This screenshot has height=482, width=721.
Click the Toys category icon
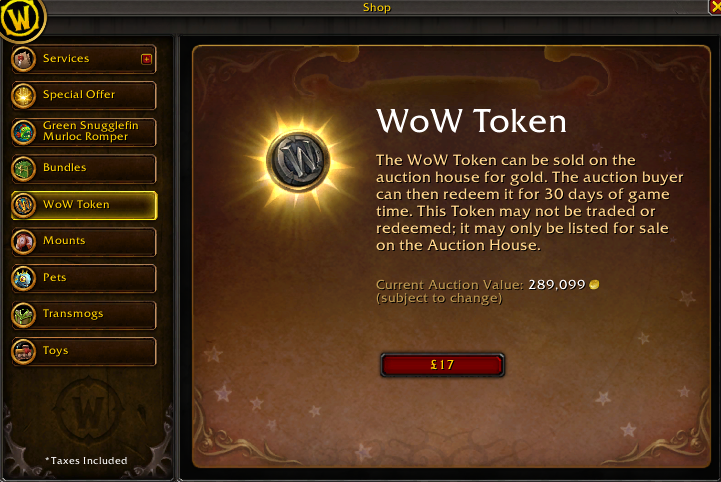pyautogui.click(x=23, y=351)
